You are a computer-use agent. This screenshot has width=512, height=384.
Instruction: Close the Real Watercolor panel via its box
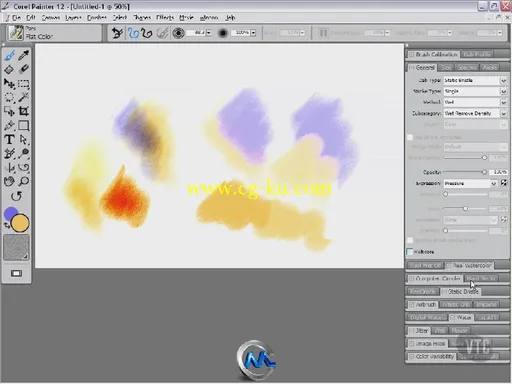tap(449, 266)
